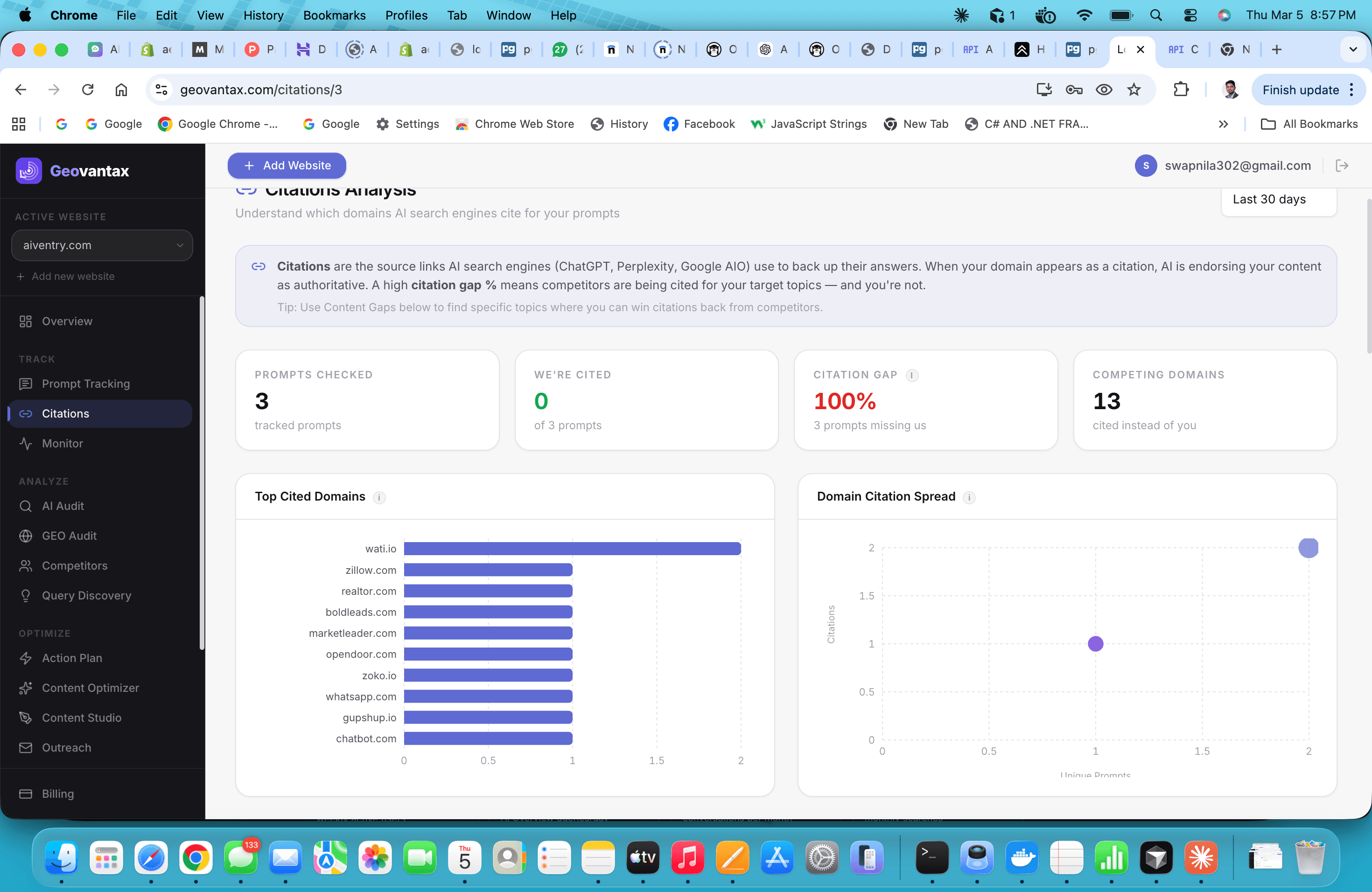Open Content Optimizer in the sidebar
This screenshot has height=892, width=1372.
coord(90,688)
